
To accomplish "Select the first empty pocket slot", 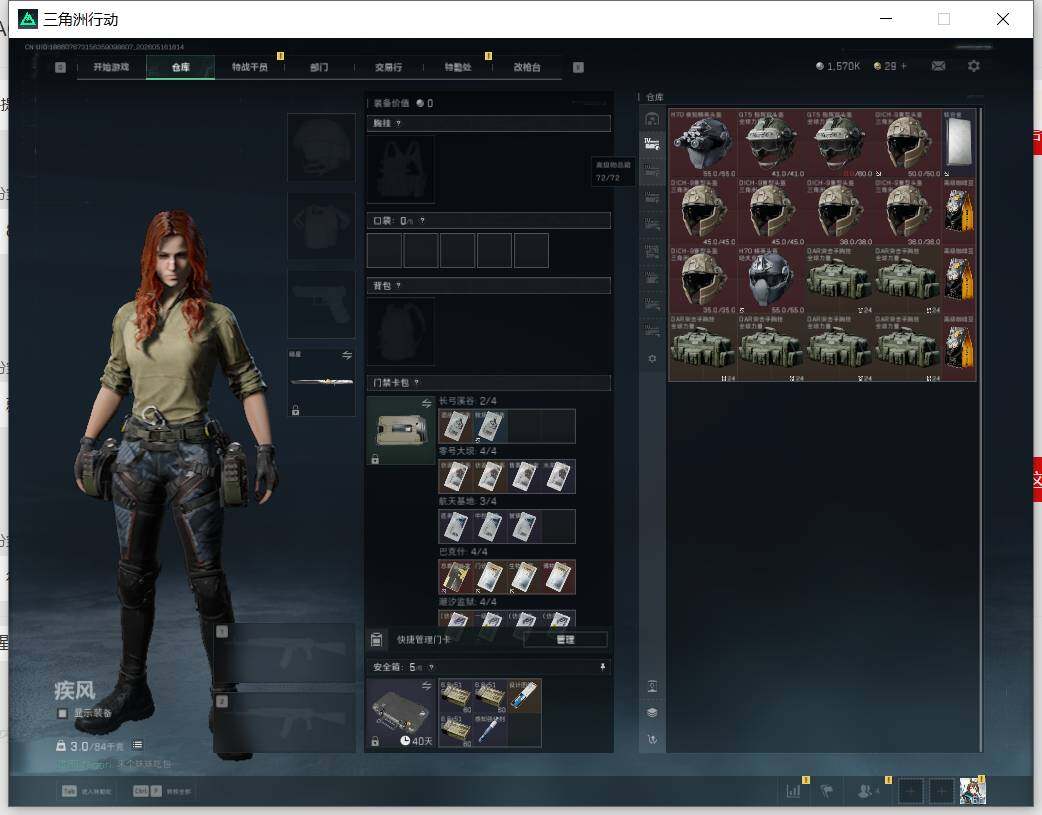I will coord(384,250).
